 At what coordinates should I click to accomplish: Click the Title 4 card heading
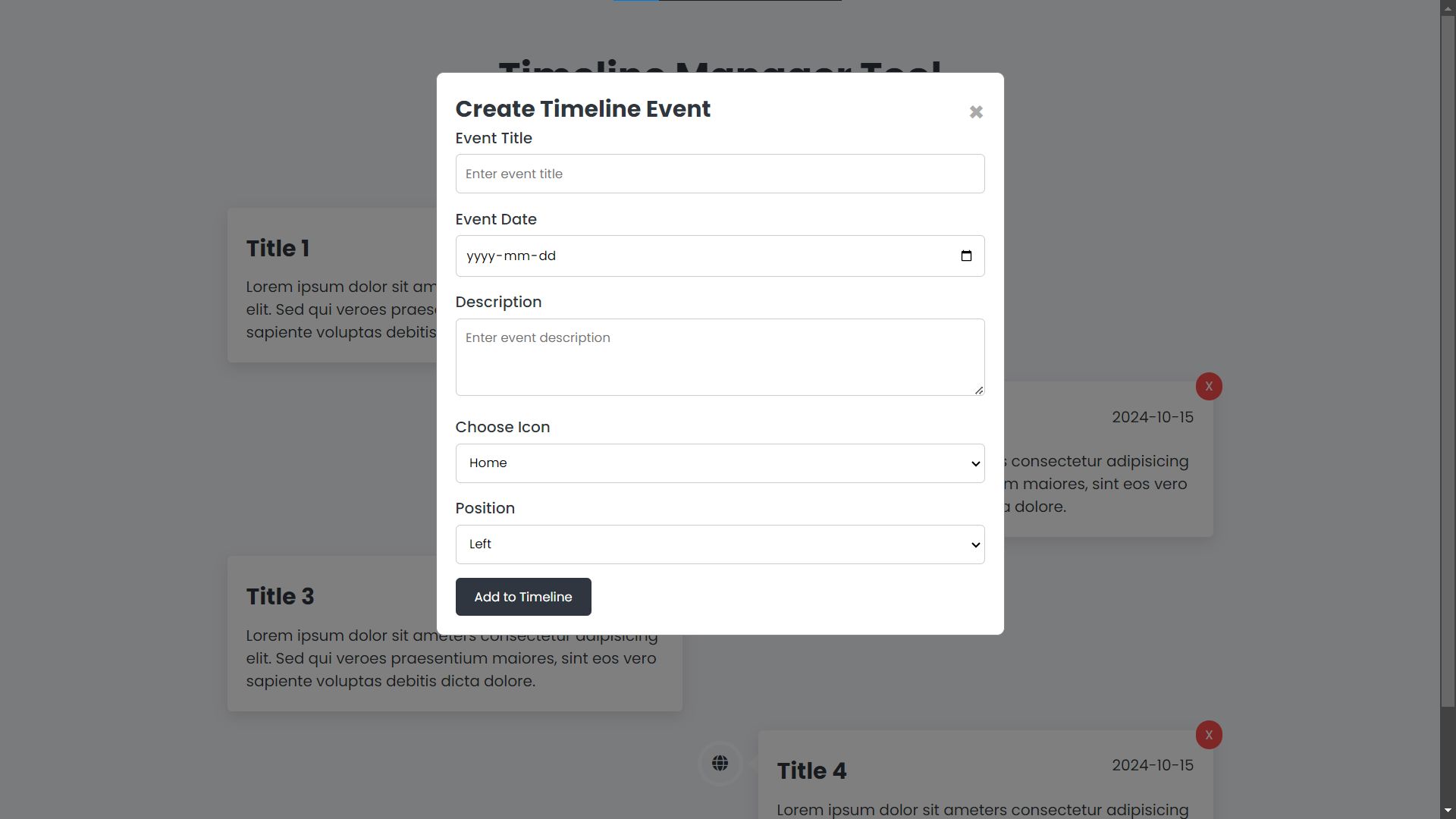tap(811, 771)
